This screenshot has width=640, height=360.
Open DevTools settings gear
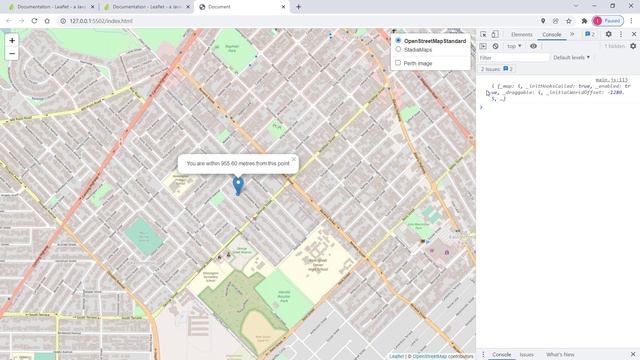point(609,34)
